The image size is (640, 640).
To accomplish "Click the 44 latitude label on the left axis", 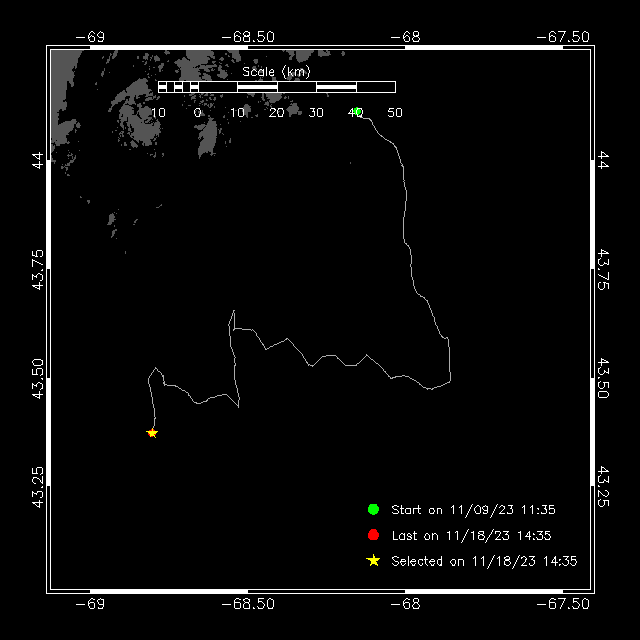I will tap(37, 159).
